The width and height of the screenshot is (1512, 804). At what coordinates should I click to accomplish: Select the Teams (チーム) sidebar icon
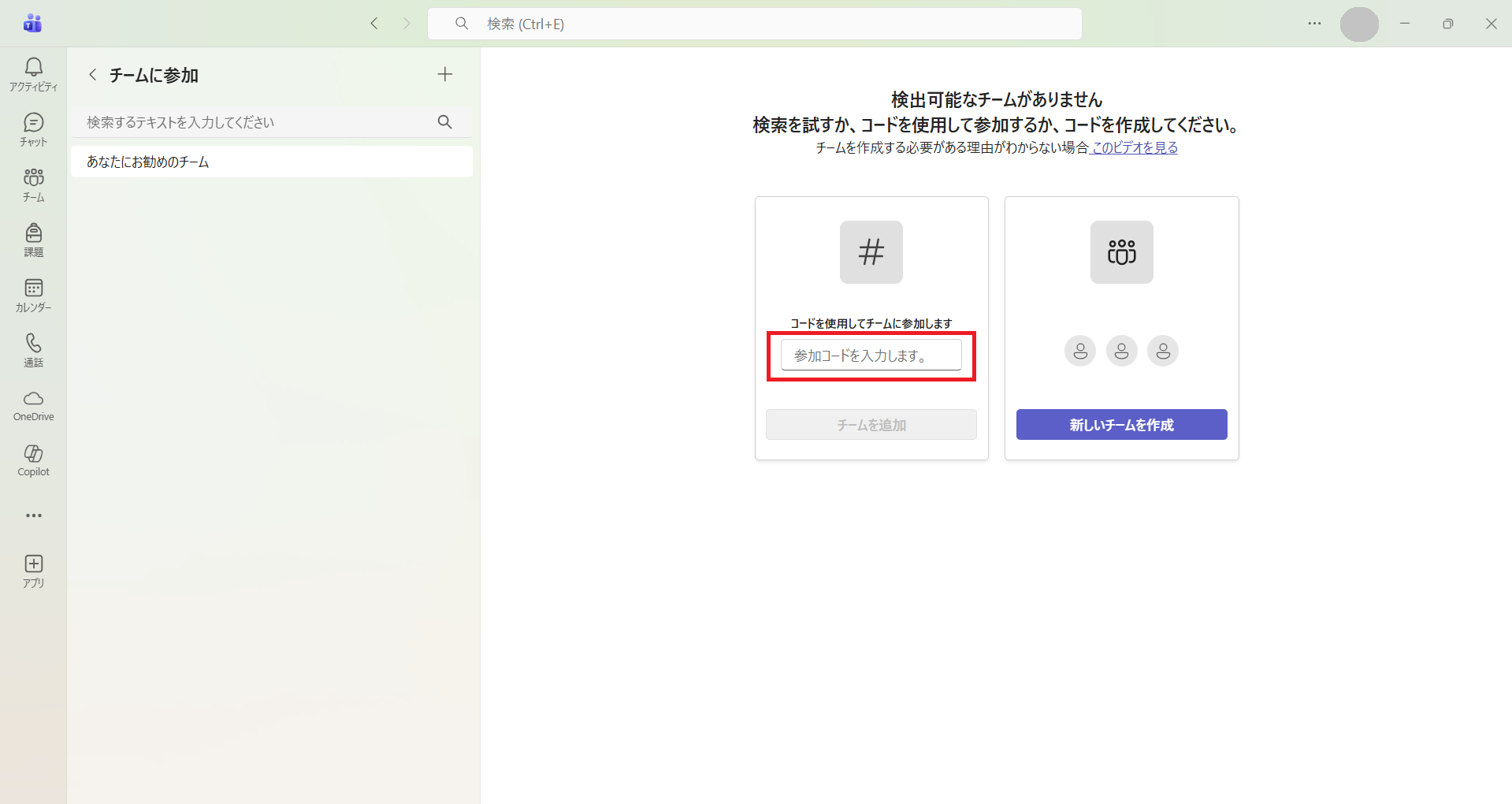tap(33, 184)
